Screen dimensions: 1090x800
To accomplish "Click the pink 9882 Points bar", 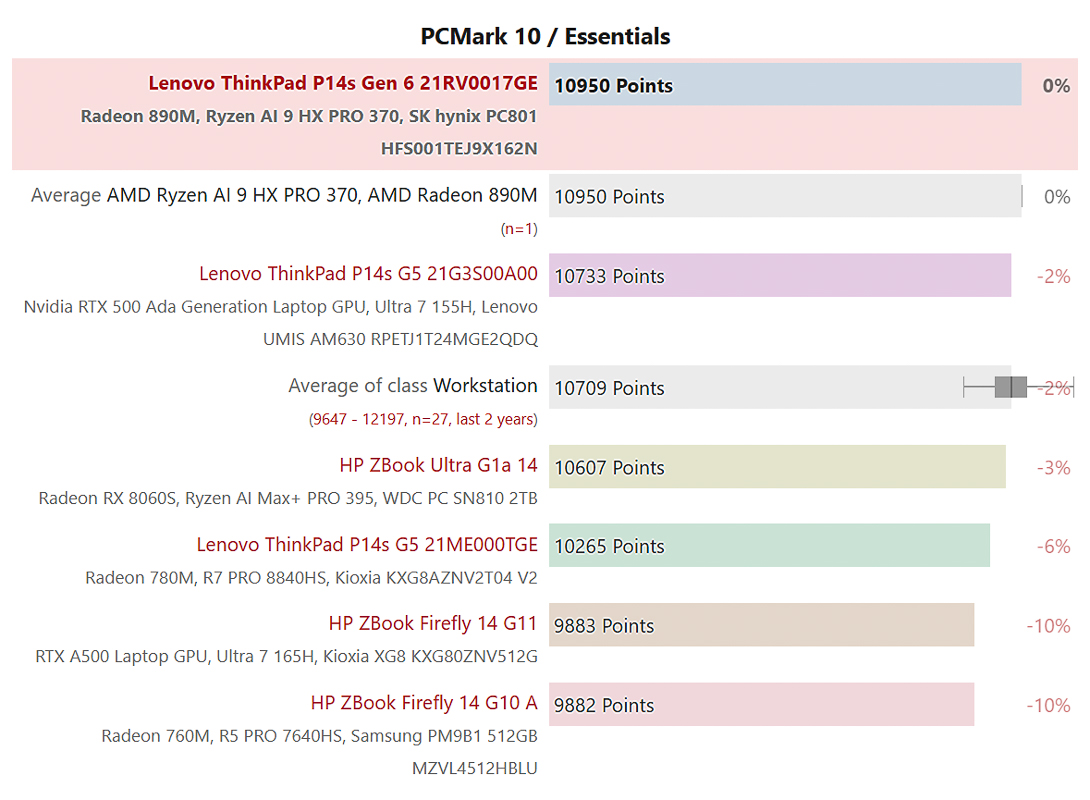I will click(761, 704).
